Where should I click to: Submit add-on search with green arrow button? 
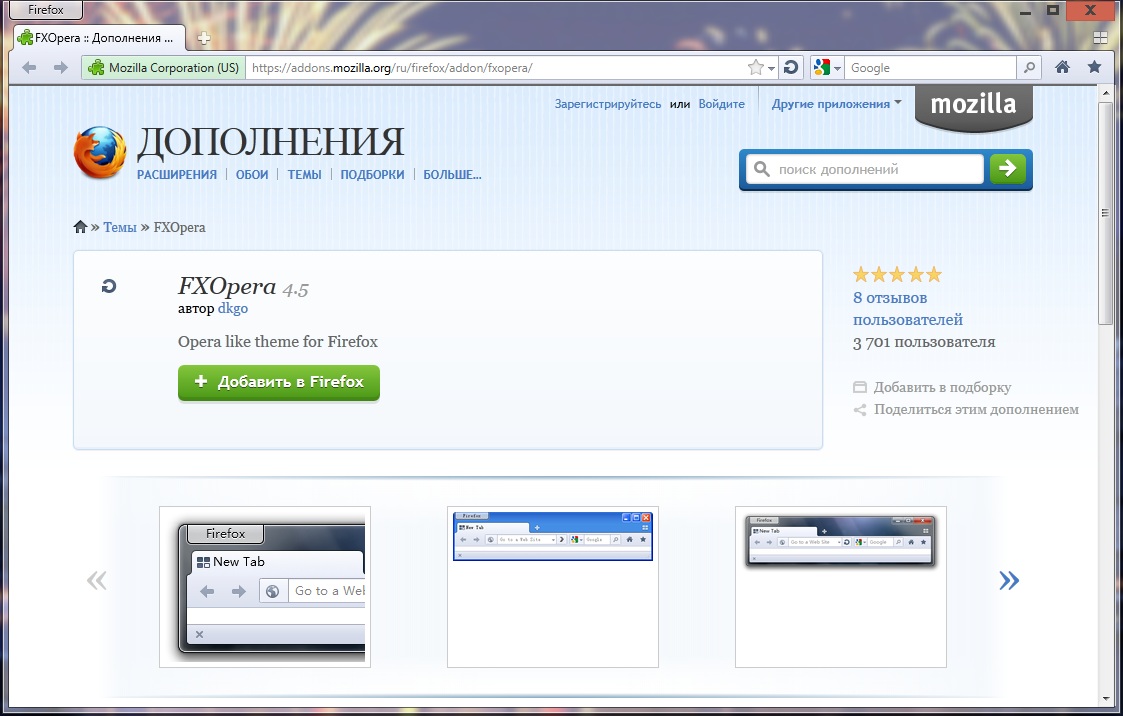1008,169
